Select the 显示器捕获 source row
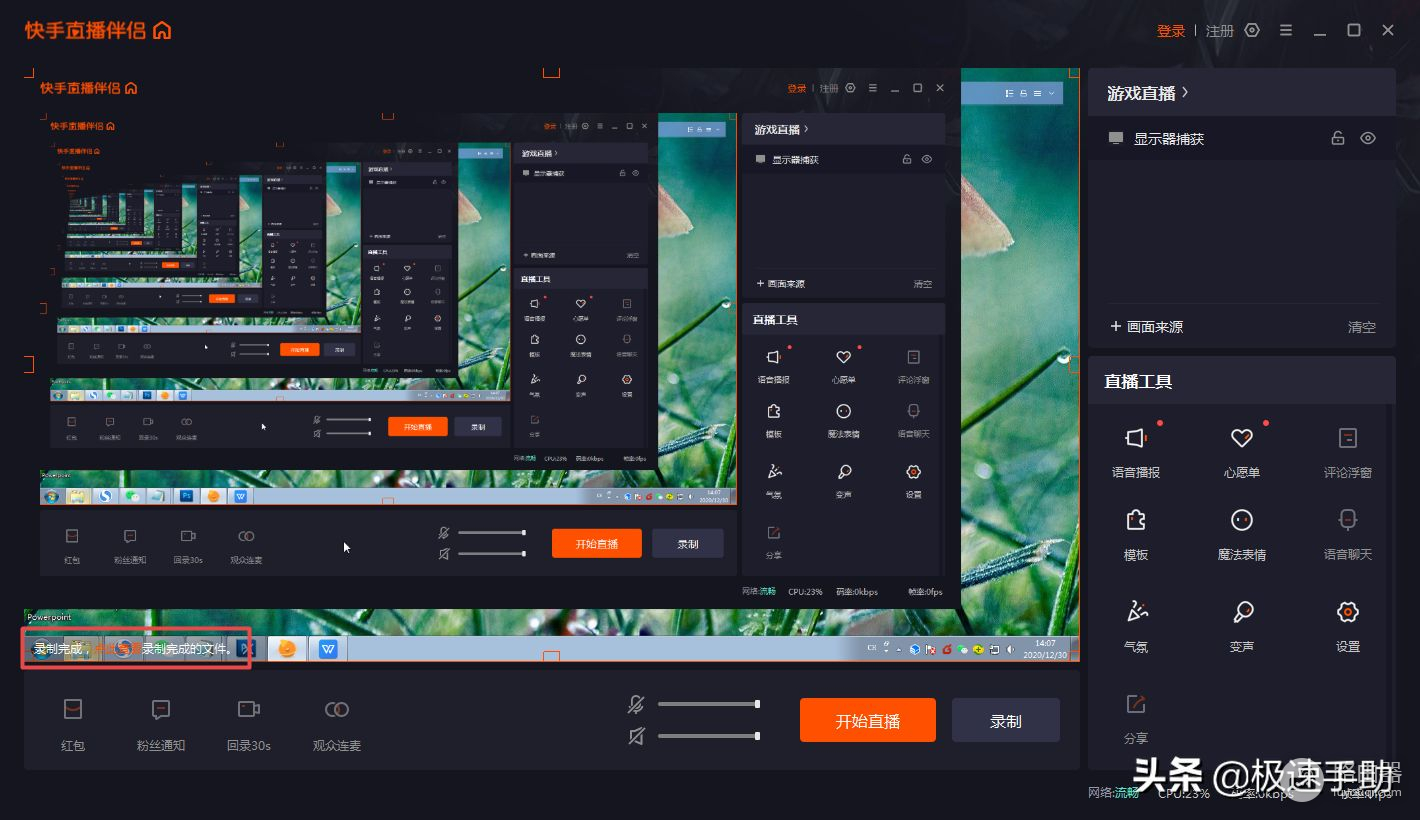The width and height of the screenshot is (1420, 820). point(1242,138)
